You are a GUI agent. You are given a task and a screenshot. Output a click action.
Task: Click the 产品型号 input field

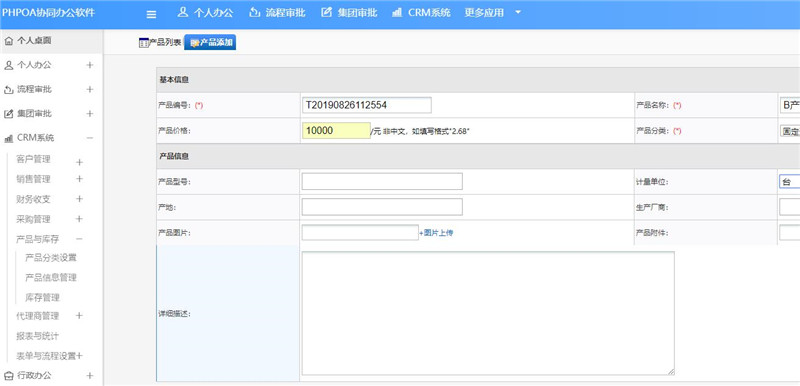(x=382, y=182)
